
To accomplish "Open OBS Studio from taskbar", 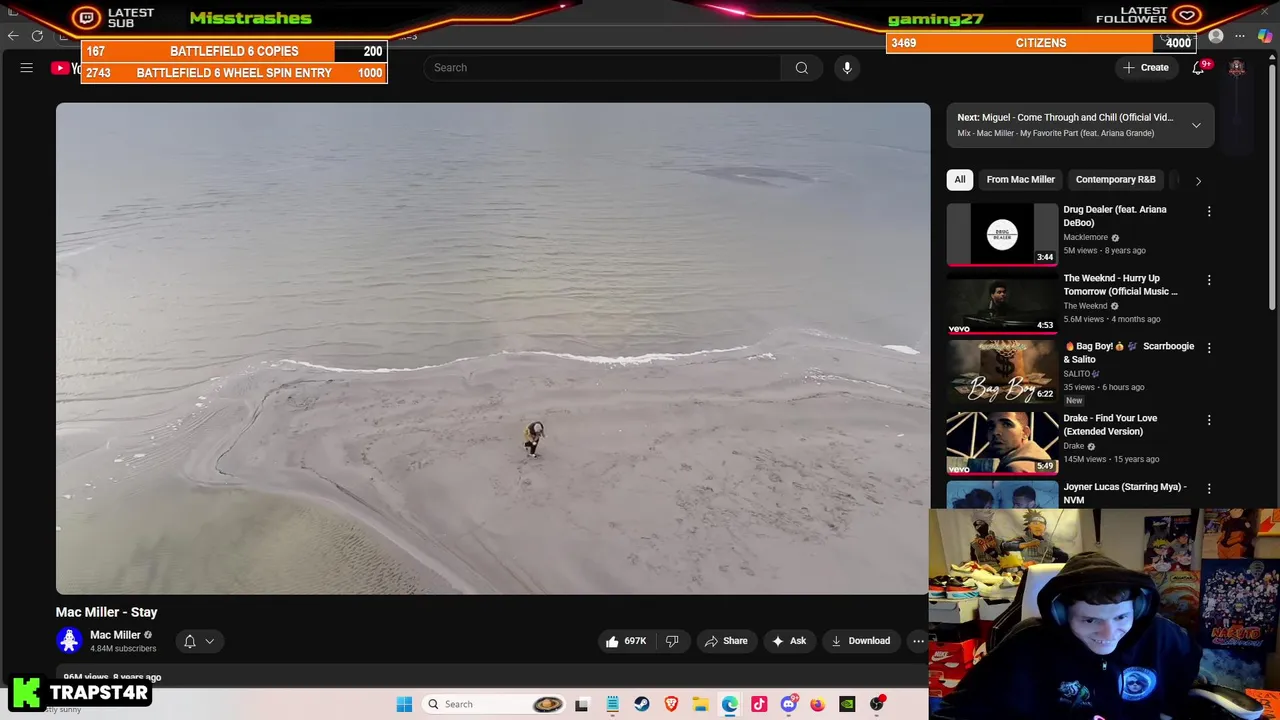I will tap(877, 704).
